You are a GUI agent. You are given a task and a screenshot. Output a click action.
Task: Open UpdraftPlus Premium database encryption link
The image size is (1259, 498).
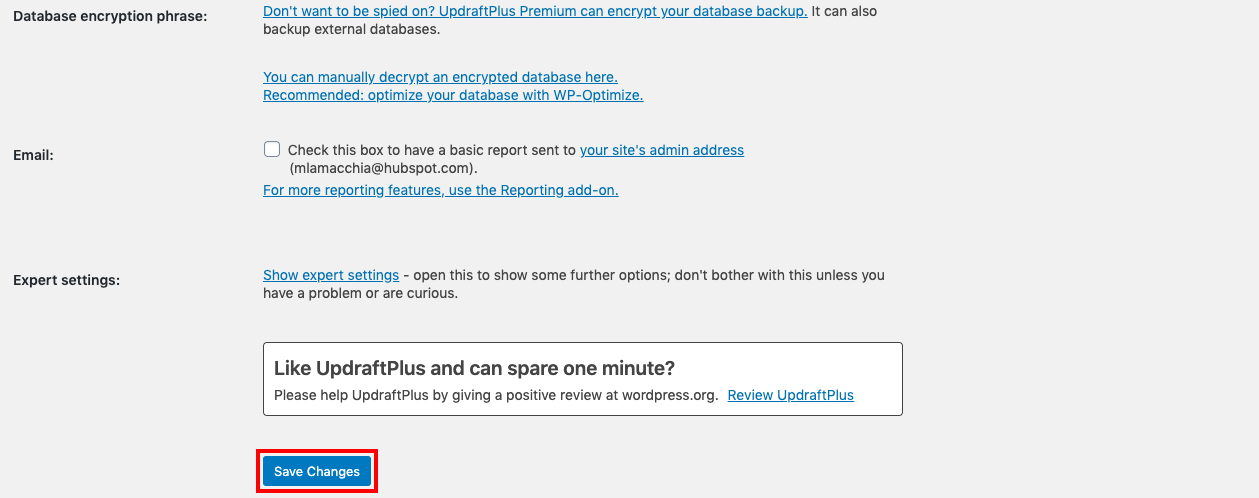pos(534,11)
